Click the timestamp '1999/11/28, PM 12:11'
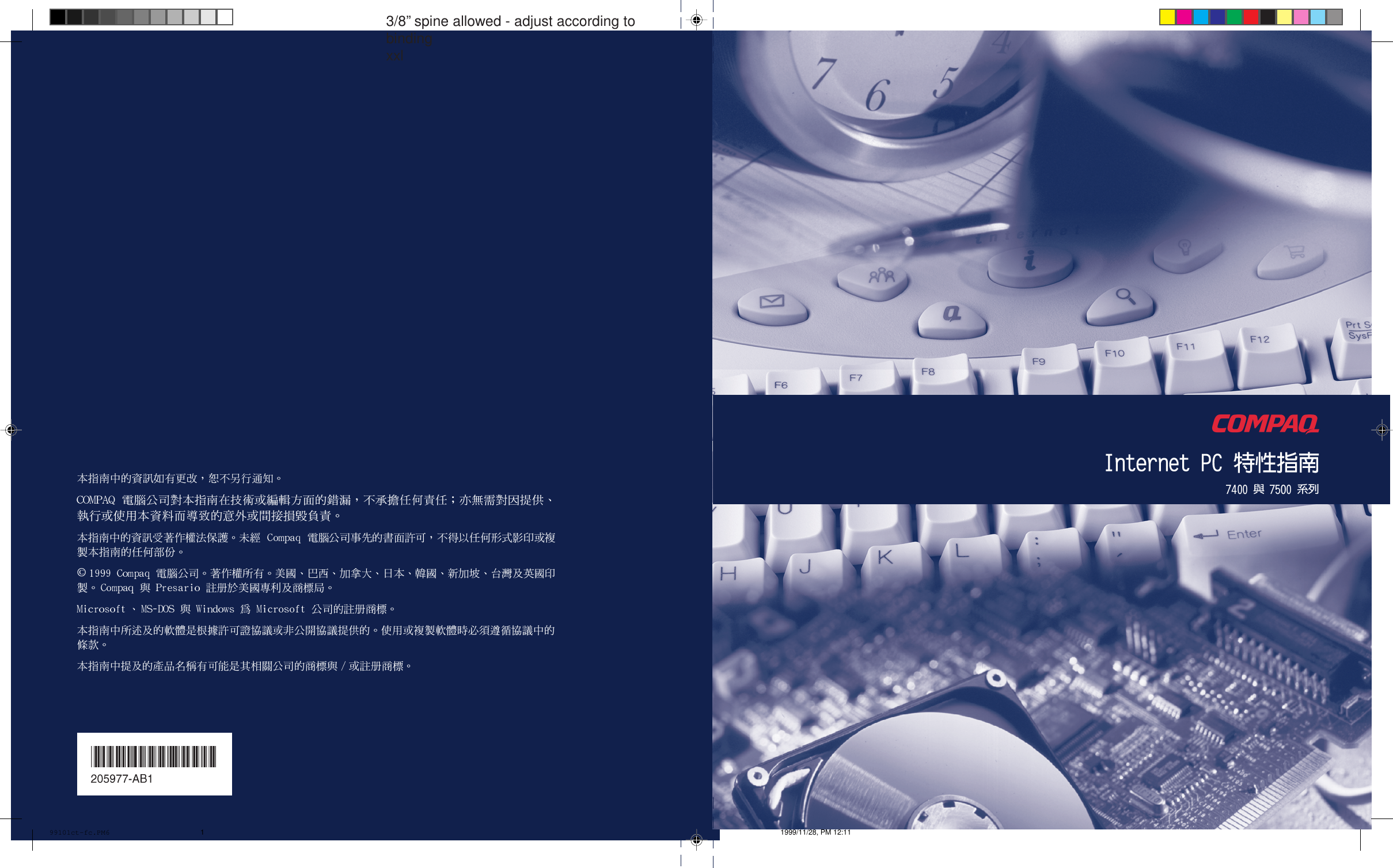The height and width of the screenshot is (868, 1393). coord(815,832)
